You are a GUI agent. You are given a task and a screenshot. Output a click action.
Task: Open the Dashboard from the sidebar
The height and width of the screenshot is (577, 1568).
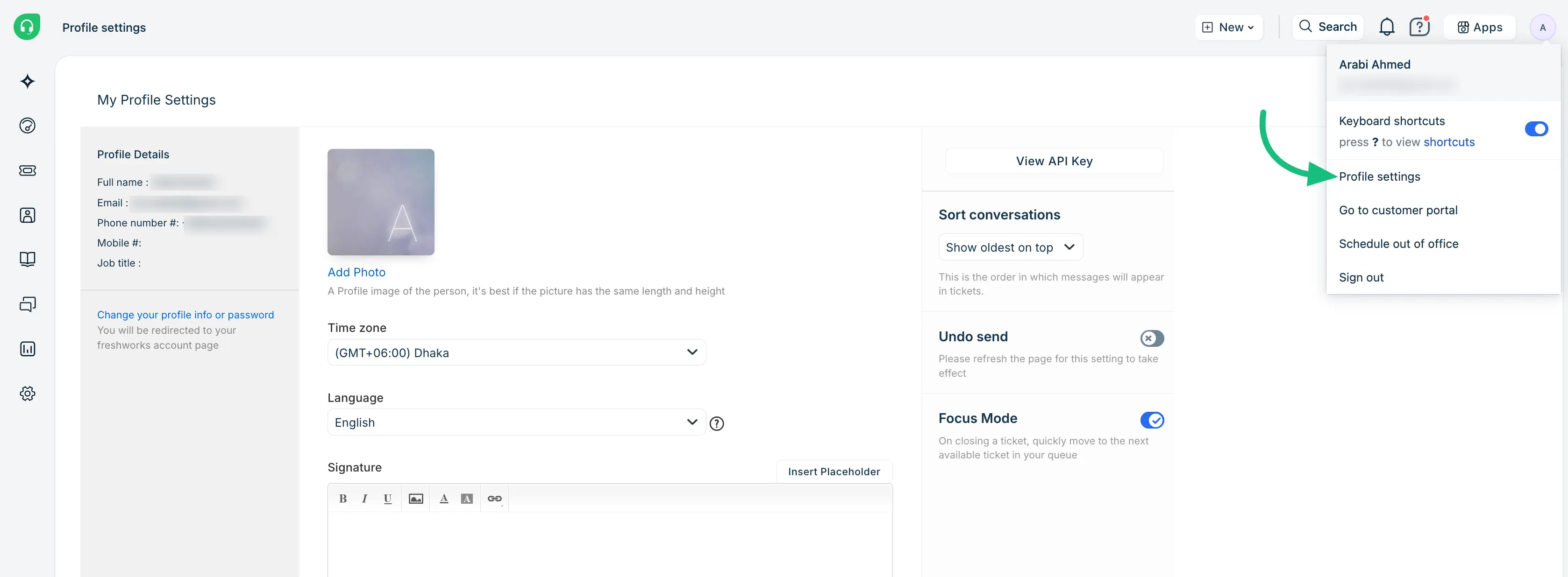coord(27,126)
